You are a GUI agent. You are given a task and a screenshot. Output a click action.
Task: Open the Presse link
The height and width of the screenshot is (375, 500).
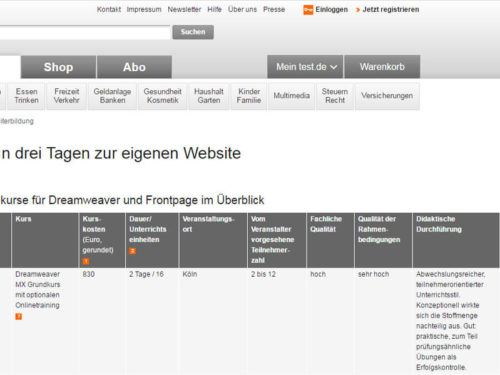pos(274,10)
